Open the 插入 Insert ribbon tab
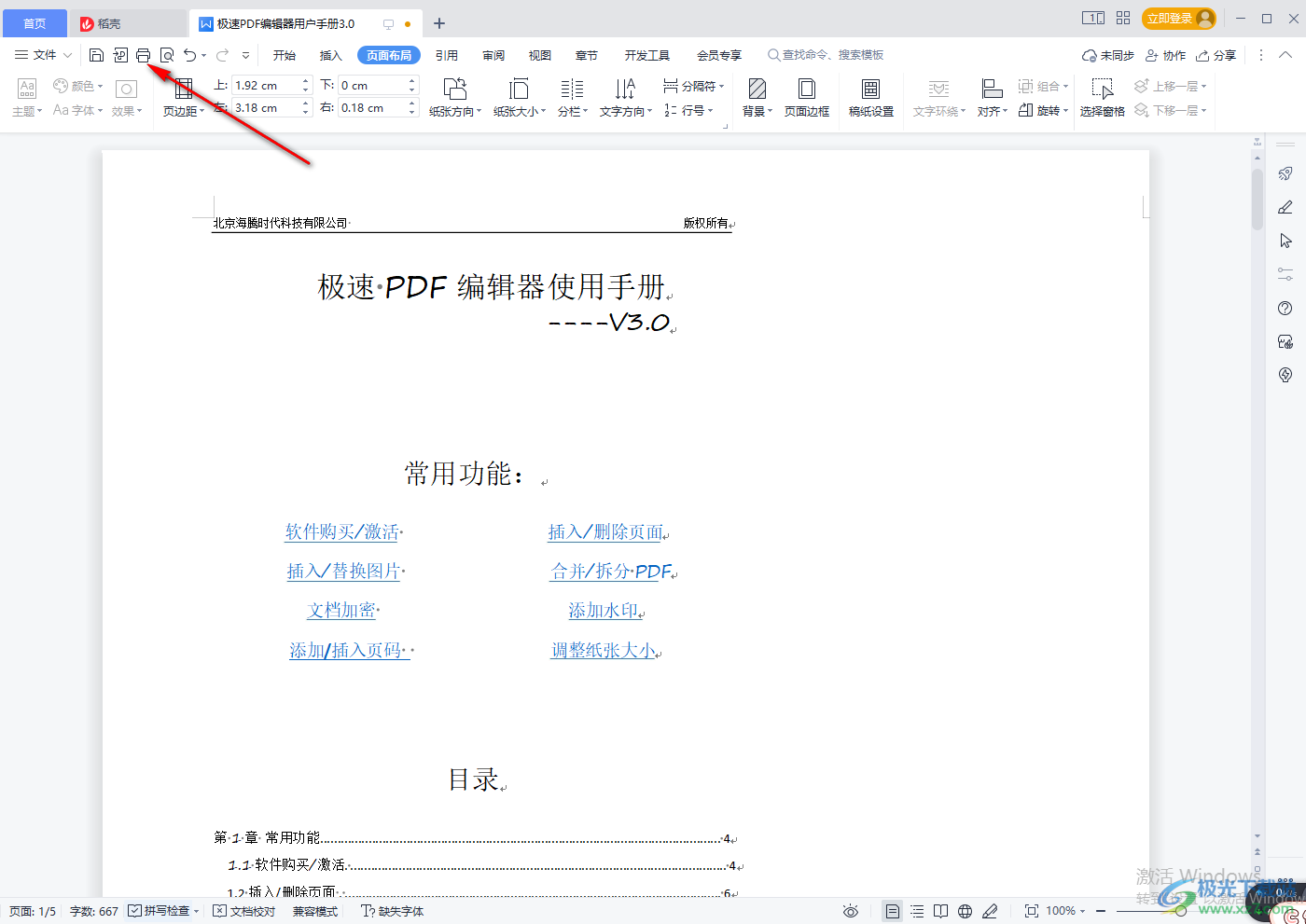Screen dimensions: 1306x924 click(x=331, y=55)
